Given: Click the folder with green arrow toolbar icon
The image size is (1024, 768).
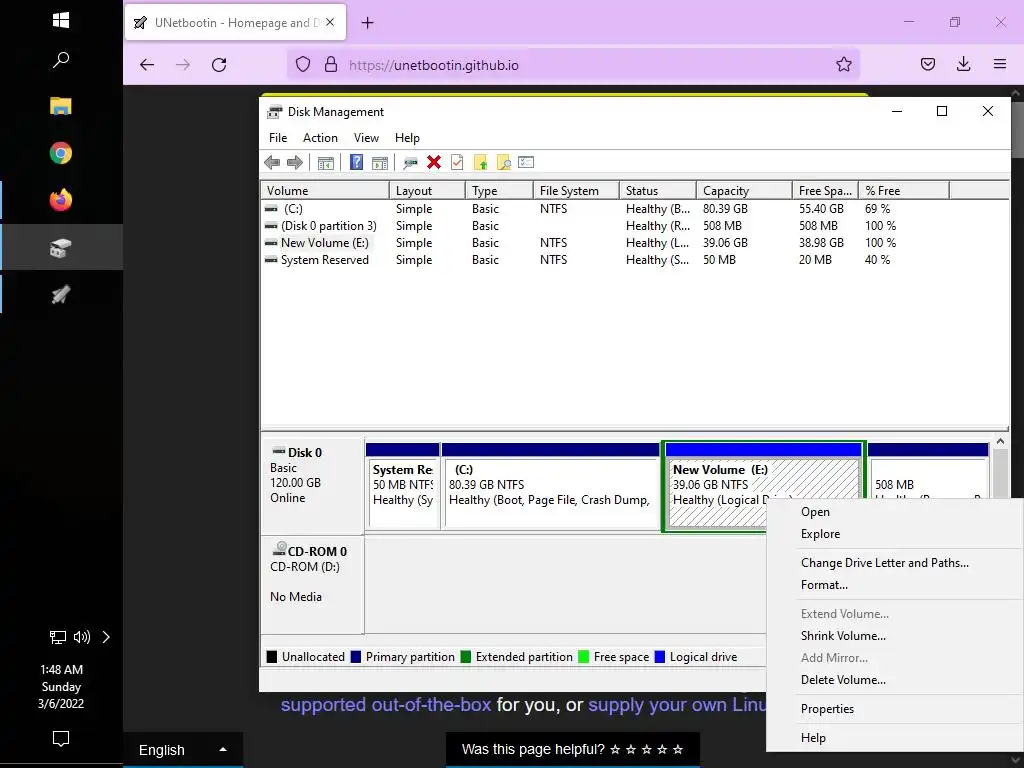Looking at the screenshot, I should (x=481, y=163).
